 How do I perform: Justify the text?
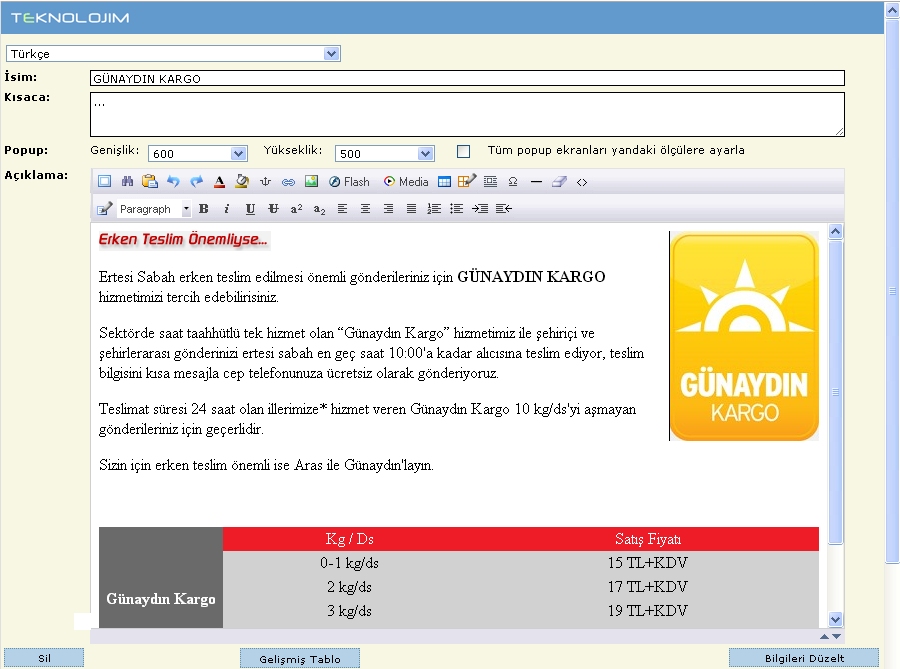point(412,209)
